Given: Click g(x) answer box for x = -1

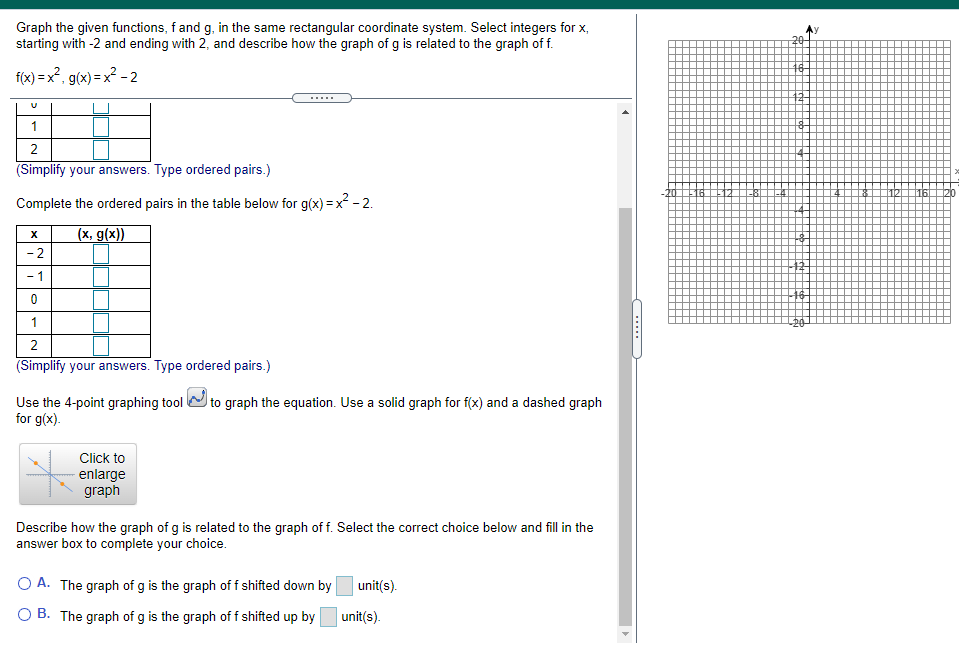Looking at the screenshot, I should (x=101, y=277).
